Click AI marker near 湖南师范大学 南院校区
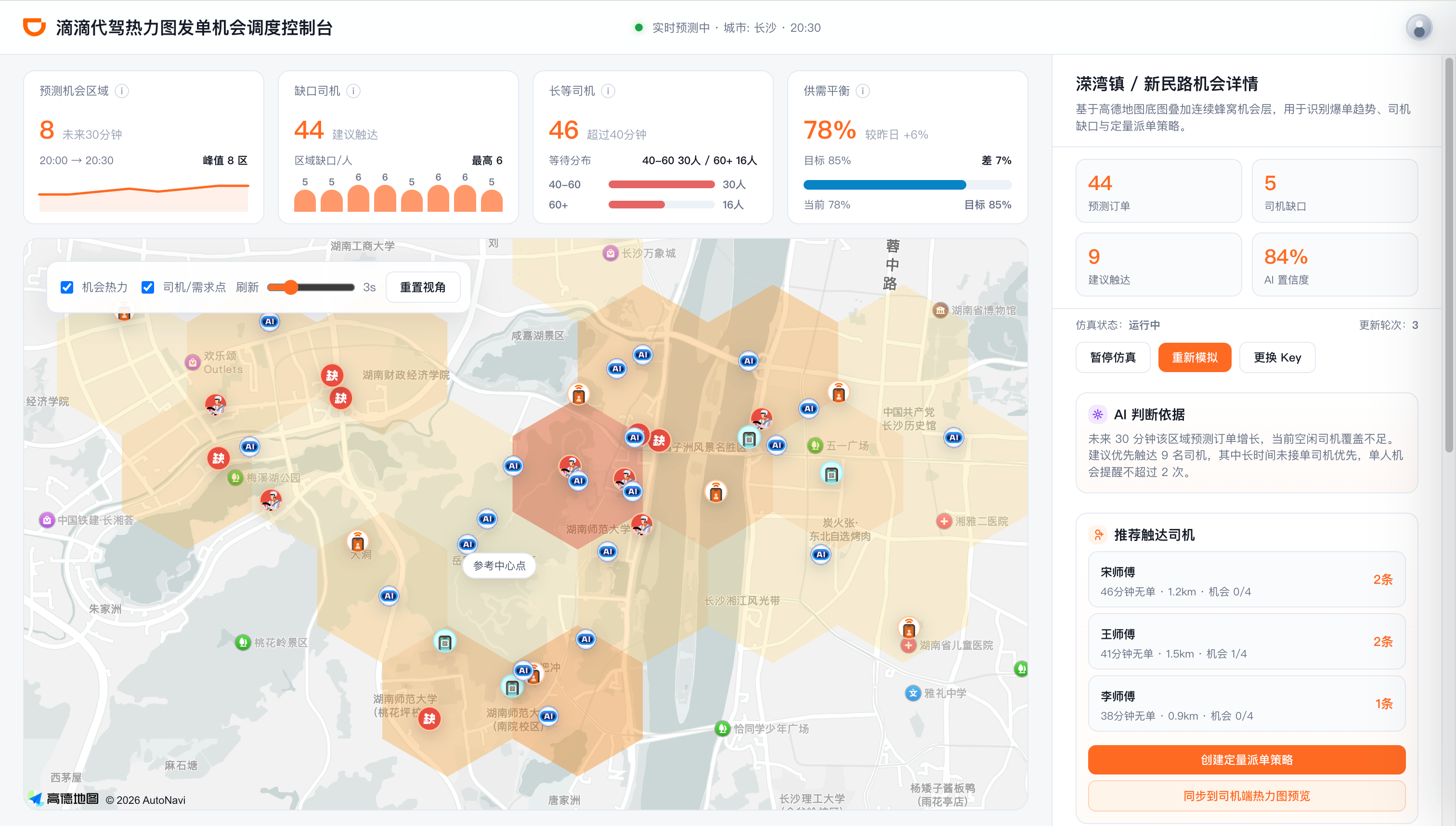Image resolution: width=1456 pixels, height=826 pixels. pos(548,716)
